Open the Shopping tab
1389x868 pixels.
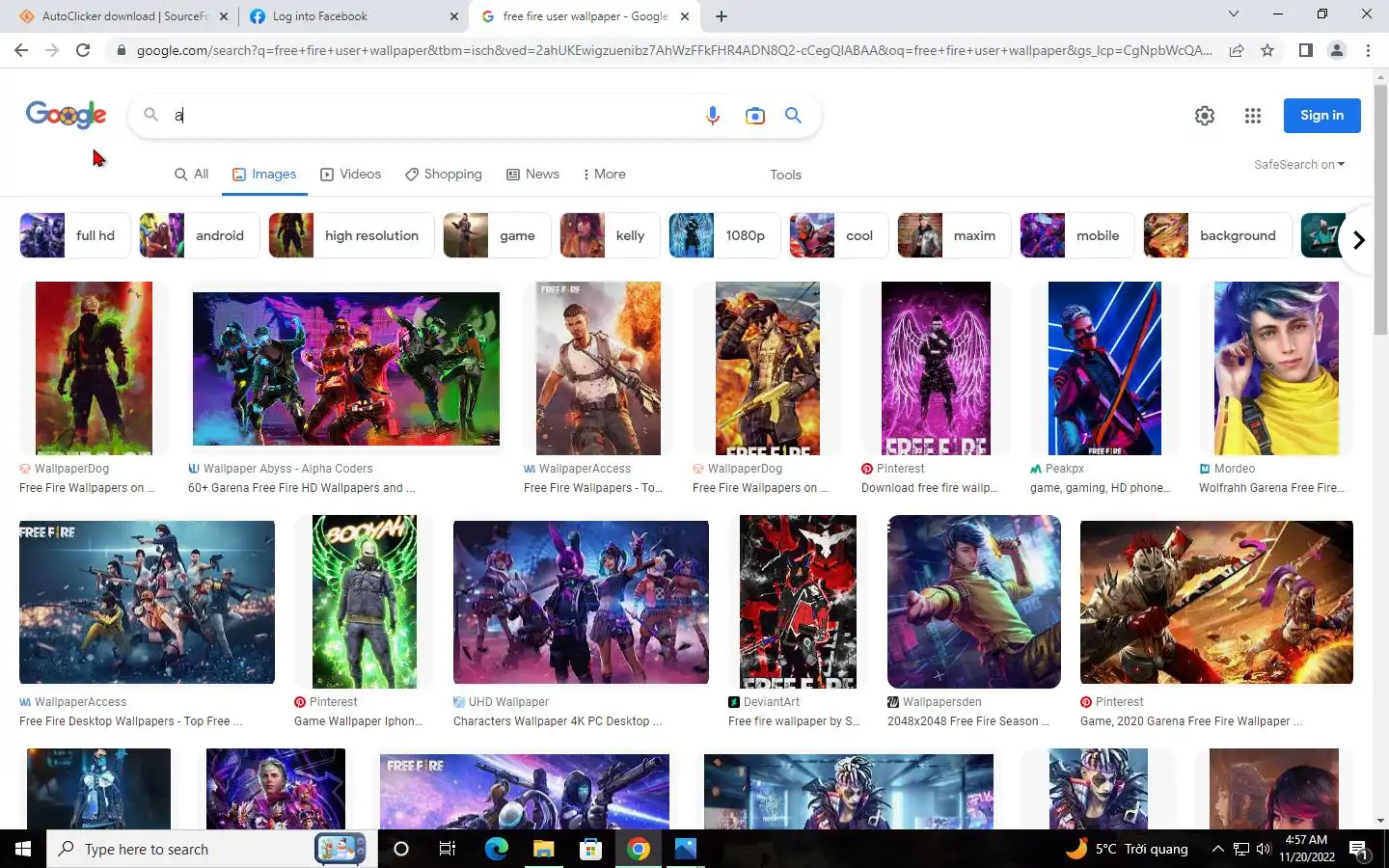[443, 175]
